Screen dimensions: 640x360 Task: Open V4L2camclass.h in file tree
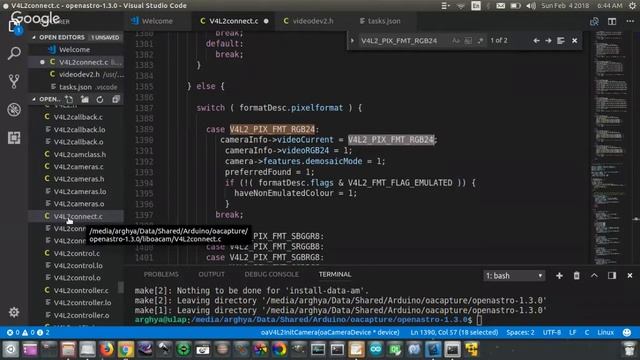76,154
